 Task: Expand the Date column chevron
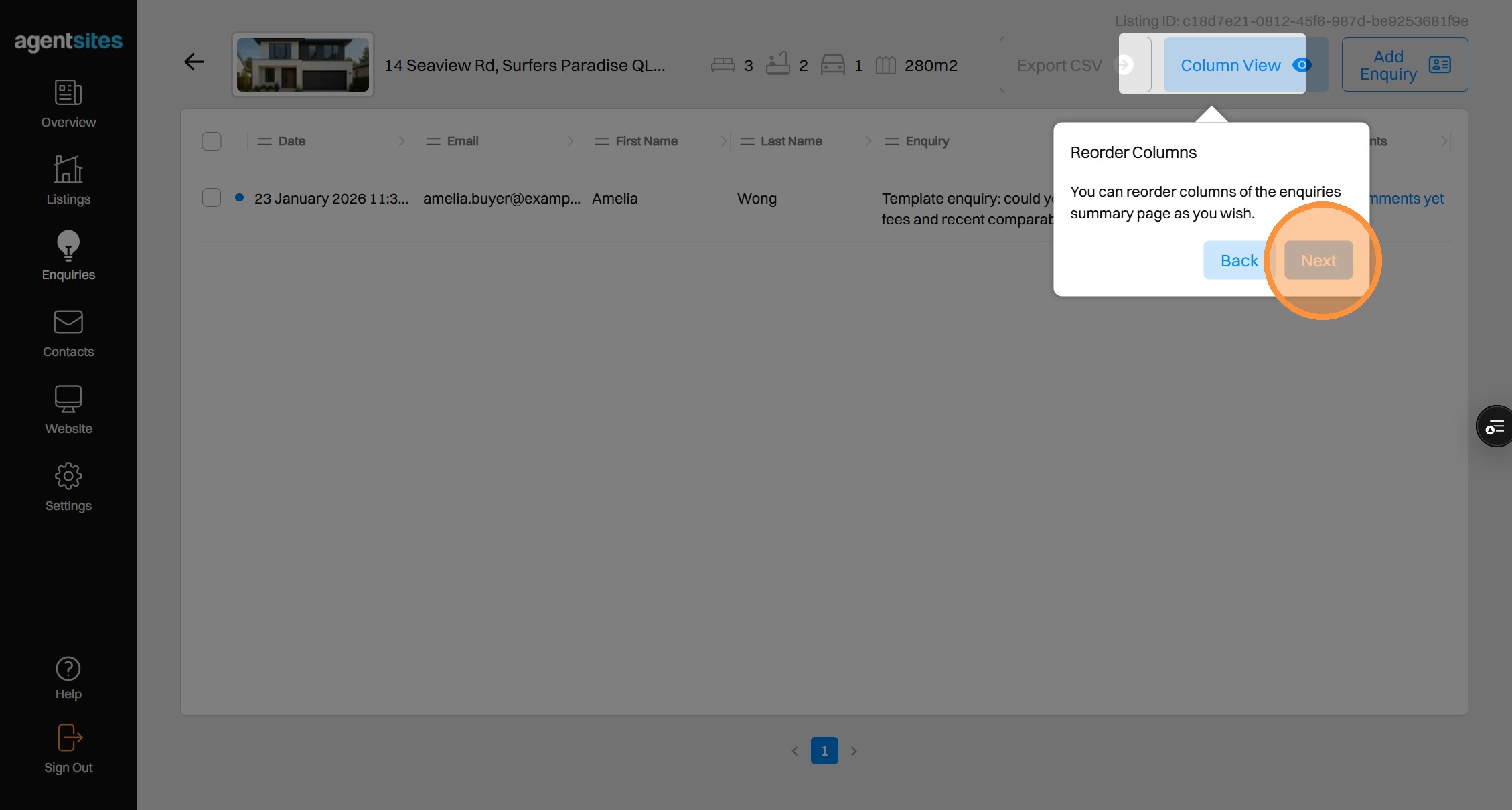coord(401,141)
